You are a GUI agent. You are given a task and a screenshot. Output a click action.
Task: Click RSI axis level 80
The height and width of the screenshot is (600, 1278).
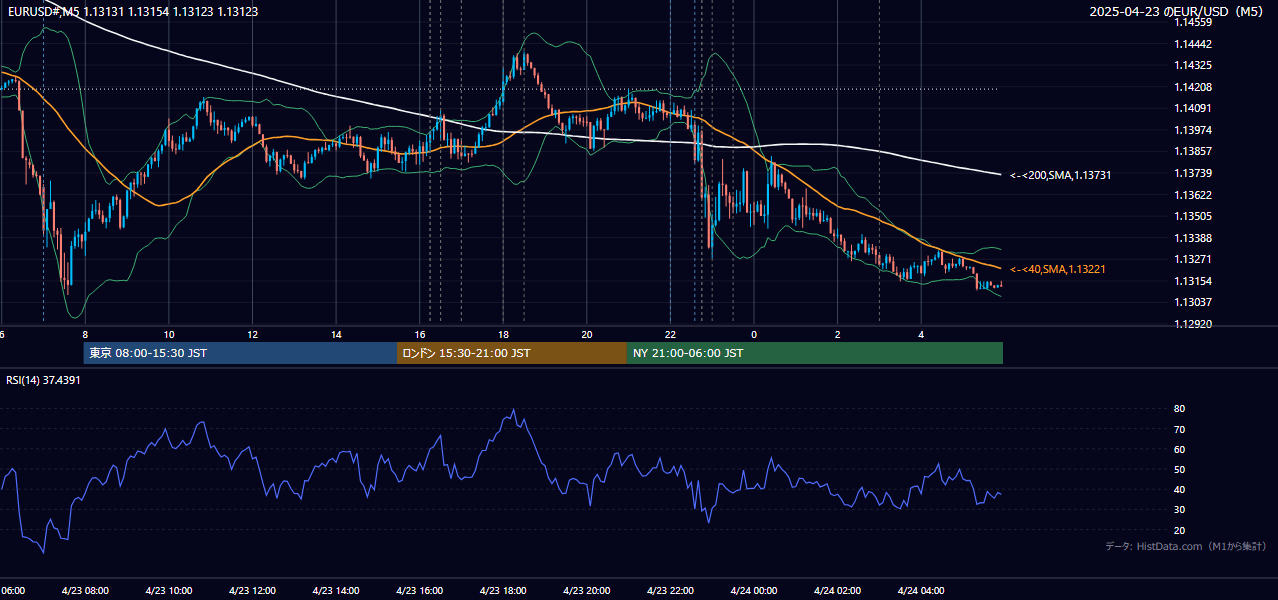[1180, 409]
